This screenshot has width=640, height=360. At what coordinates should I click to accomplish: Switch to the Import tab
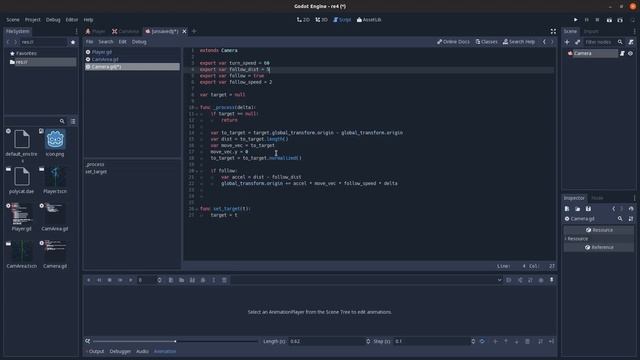point(591,31)
